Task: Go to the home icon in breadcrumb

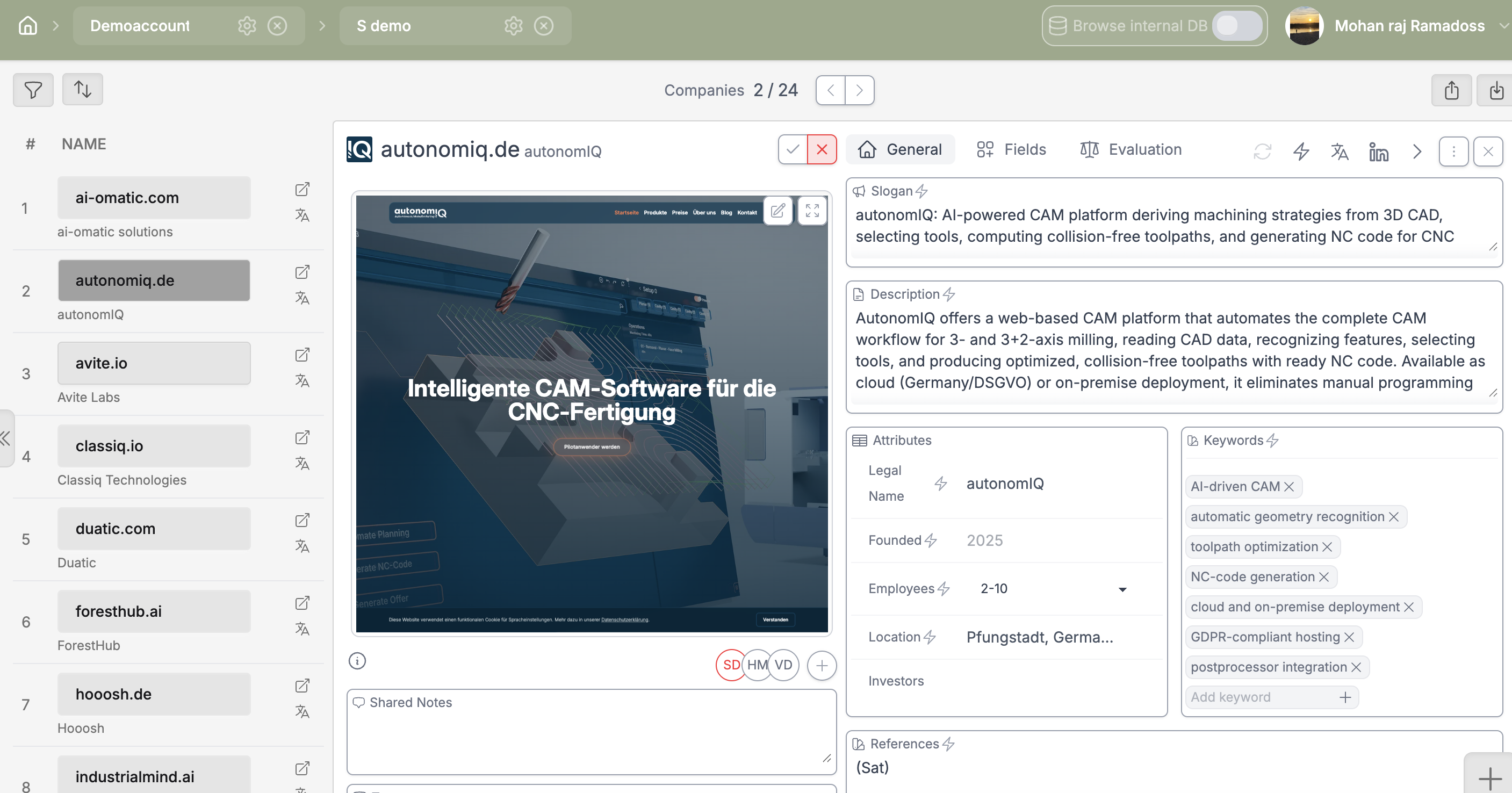Action: 27,26
